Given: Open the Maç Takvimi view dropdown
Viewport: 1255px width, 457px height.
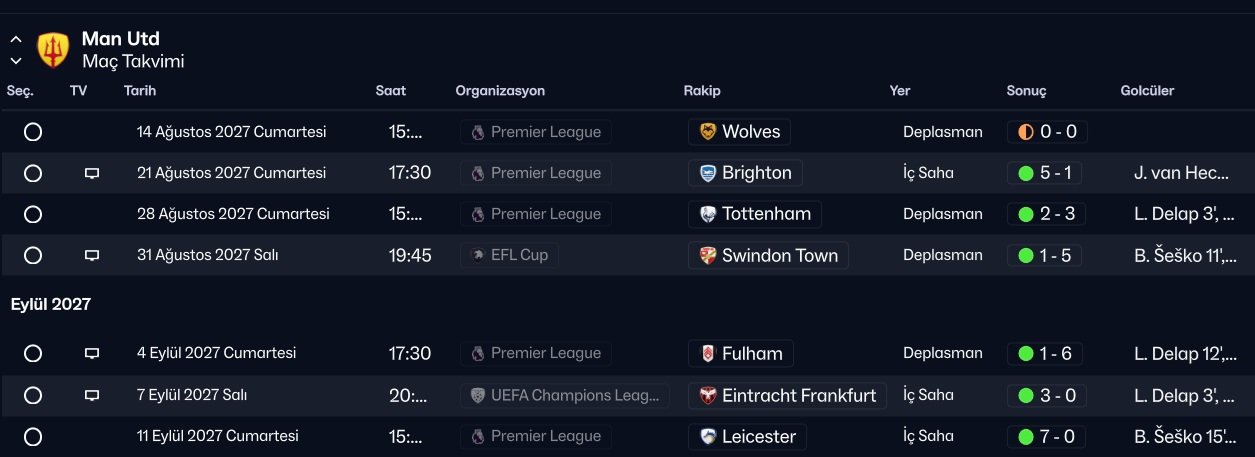Looking at the screenshot, I should click(133, 61).
